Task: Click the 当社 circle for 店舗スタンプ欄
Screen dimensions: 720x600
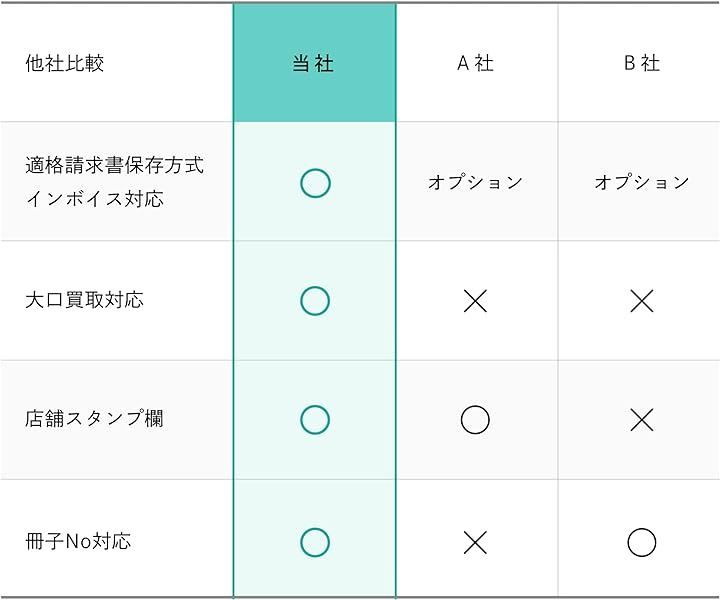Action: (315, 420)
